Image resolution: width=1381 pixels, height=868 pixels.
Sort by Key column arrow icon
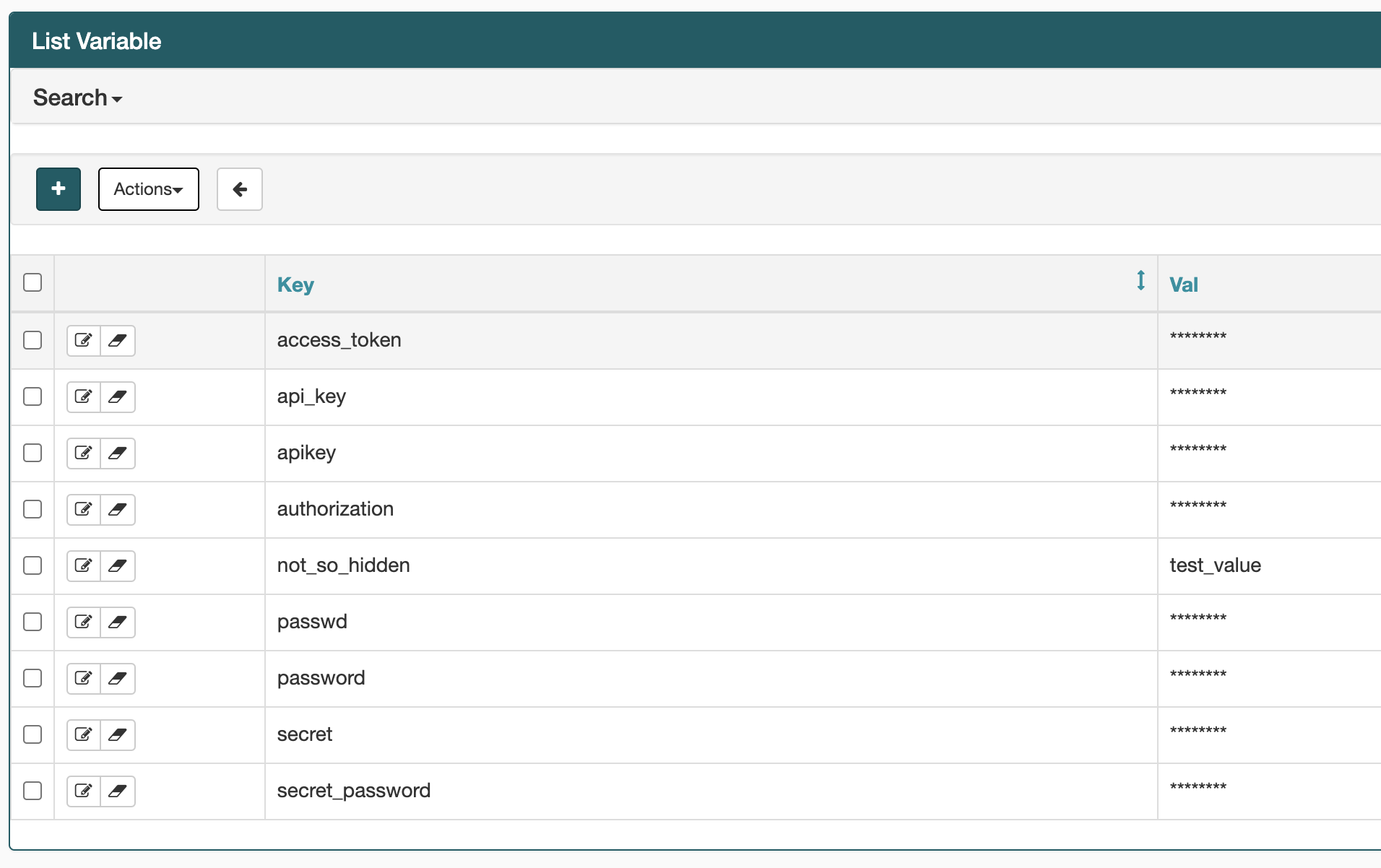(1140, 280)
